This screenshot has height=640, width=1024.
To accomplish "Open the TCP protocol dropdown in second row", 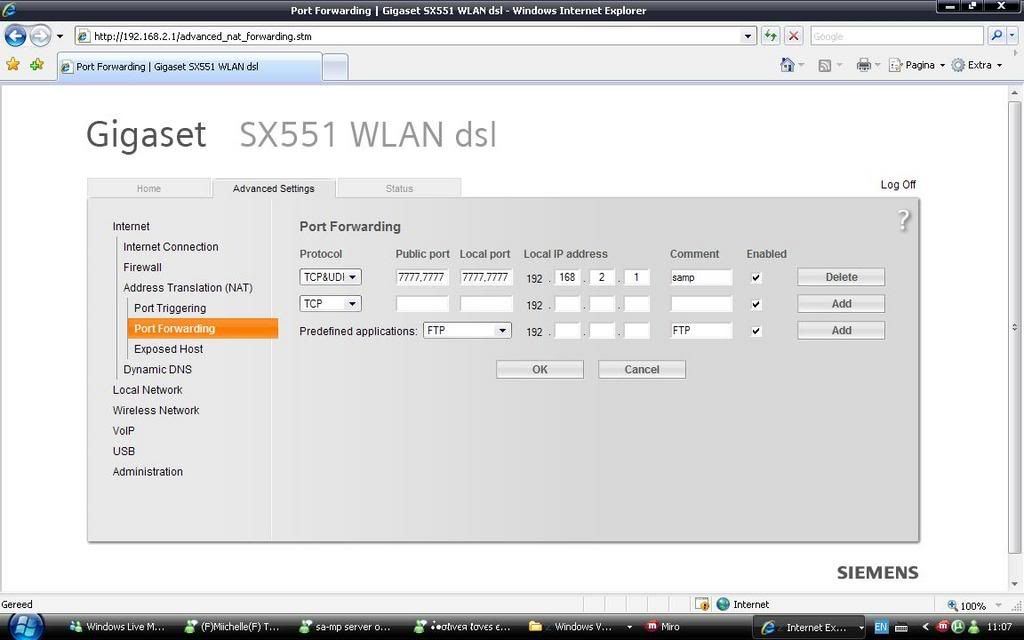I will click(x=330, y=304).
